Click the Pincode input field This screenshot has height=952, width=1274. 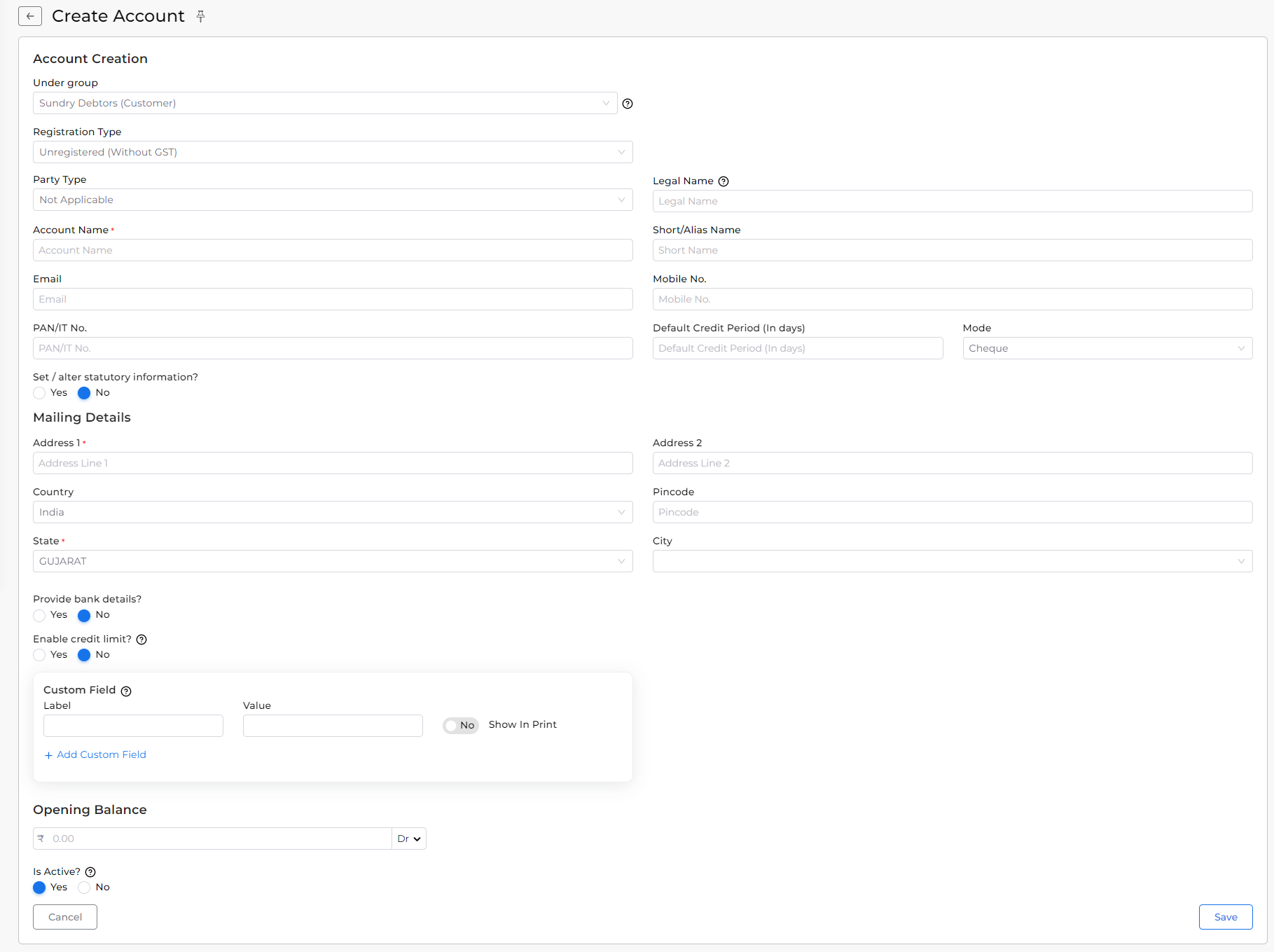953,512
